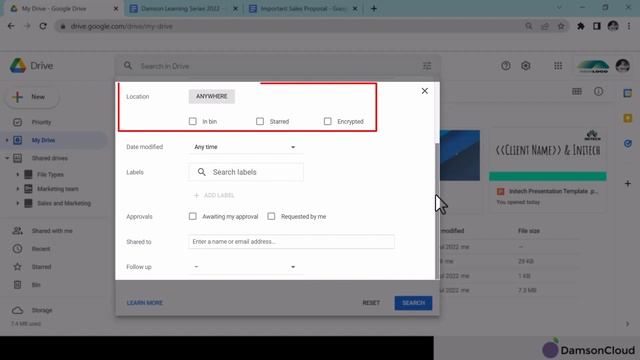Click the ANYWHERE location button

point(211,96)
